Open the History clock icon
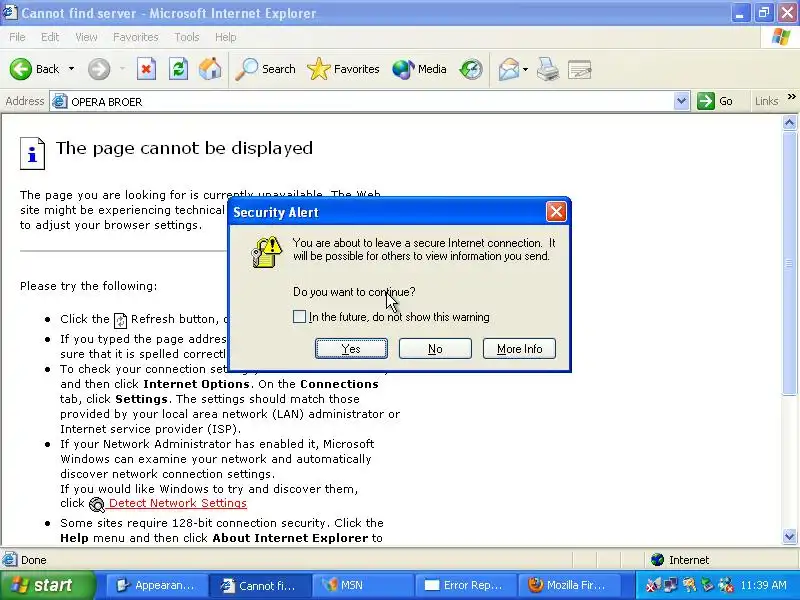This screenshot has height=600, width=800. click(470, 69)
